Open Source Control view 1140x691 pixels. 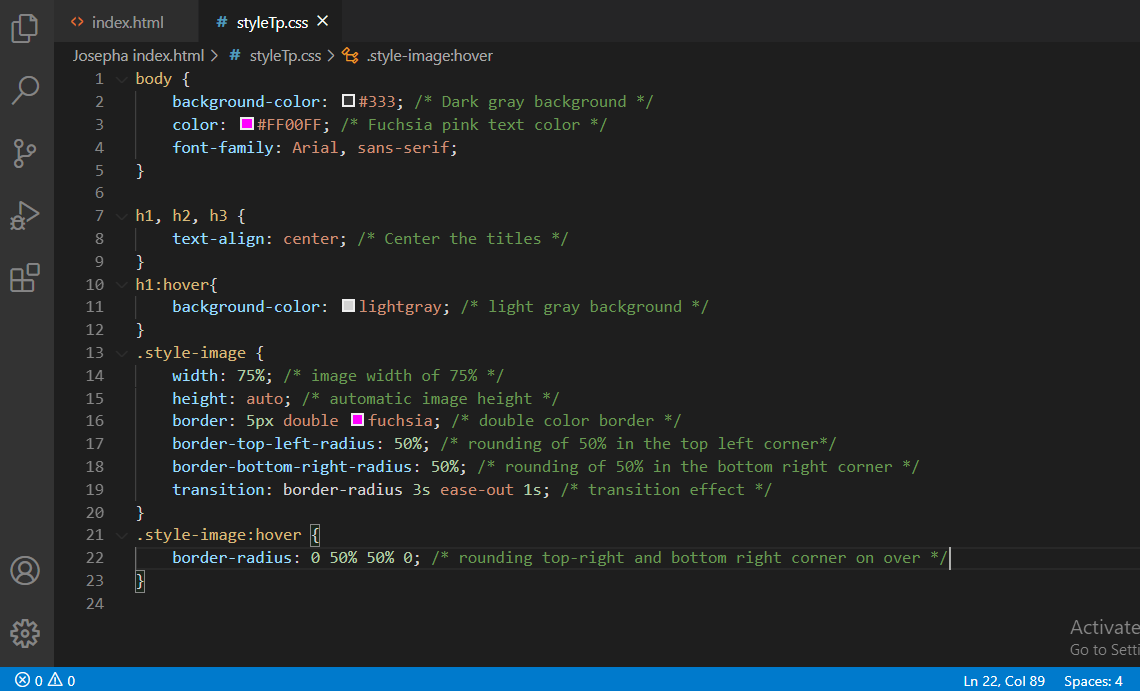[x=25, y=153]
